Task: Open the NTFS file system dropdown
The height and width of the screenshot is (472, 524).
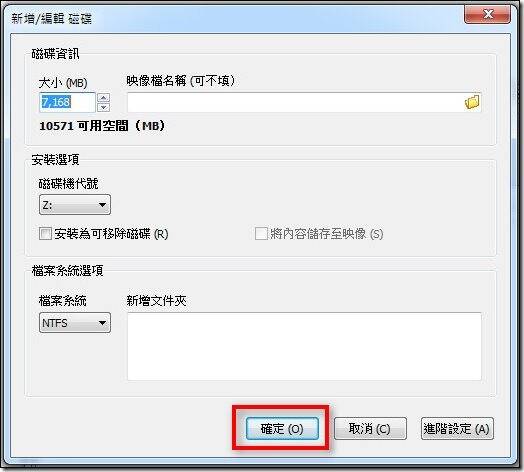Action: pyautogui.click(x=75, y=323)
